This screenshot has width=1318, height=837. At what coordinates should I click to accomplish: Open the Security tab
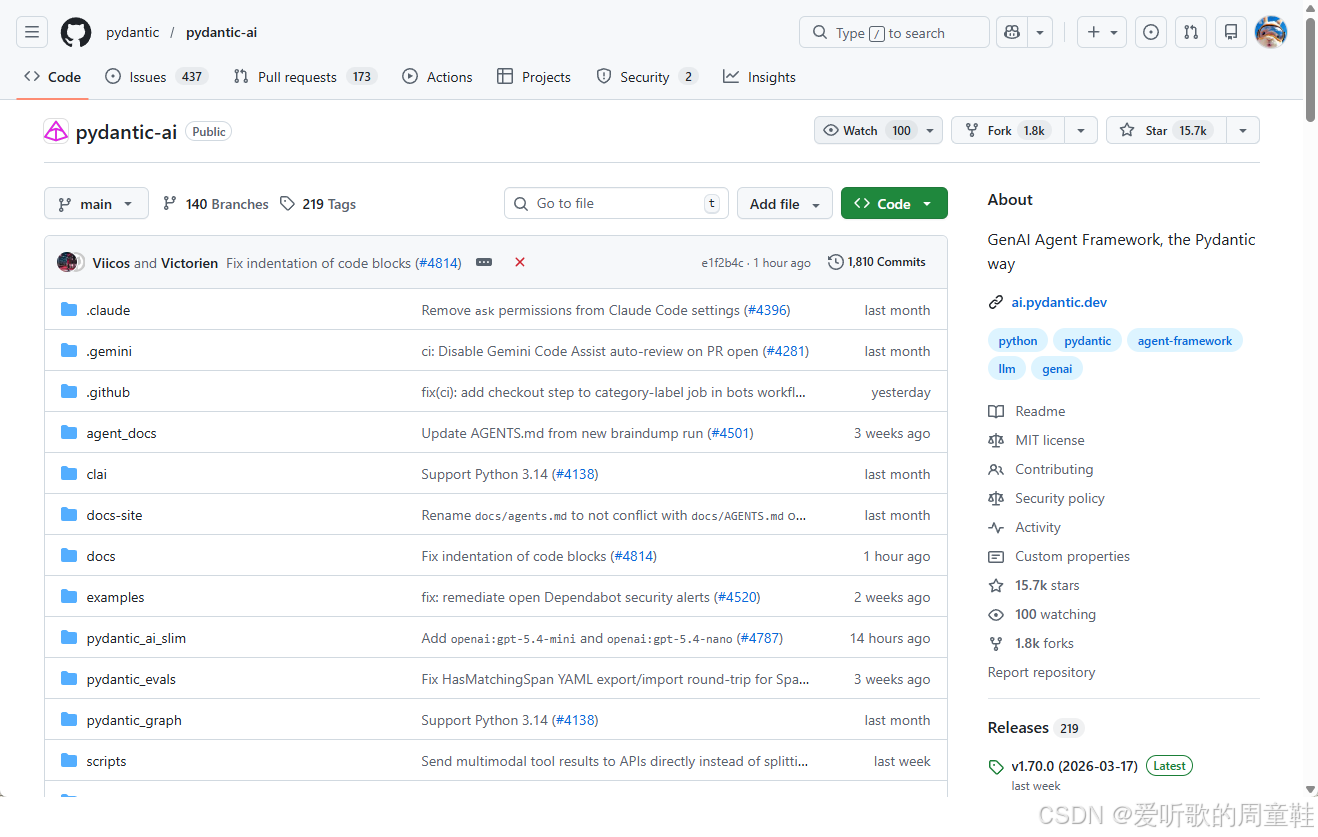pyautogui.click(x=647, y=77)
